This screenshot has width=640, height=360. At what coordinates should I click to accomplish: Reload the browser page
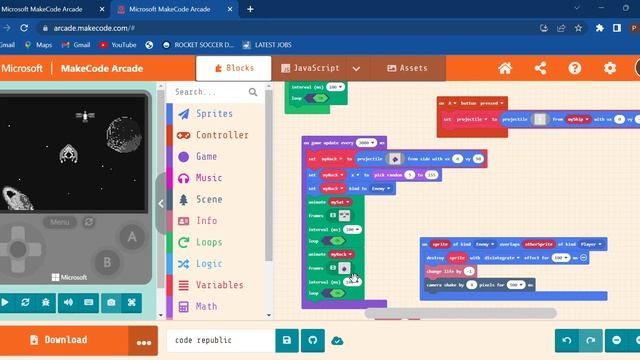pyautogui.click(x=24, y=28)
